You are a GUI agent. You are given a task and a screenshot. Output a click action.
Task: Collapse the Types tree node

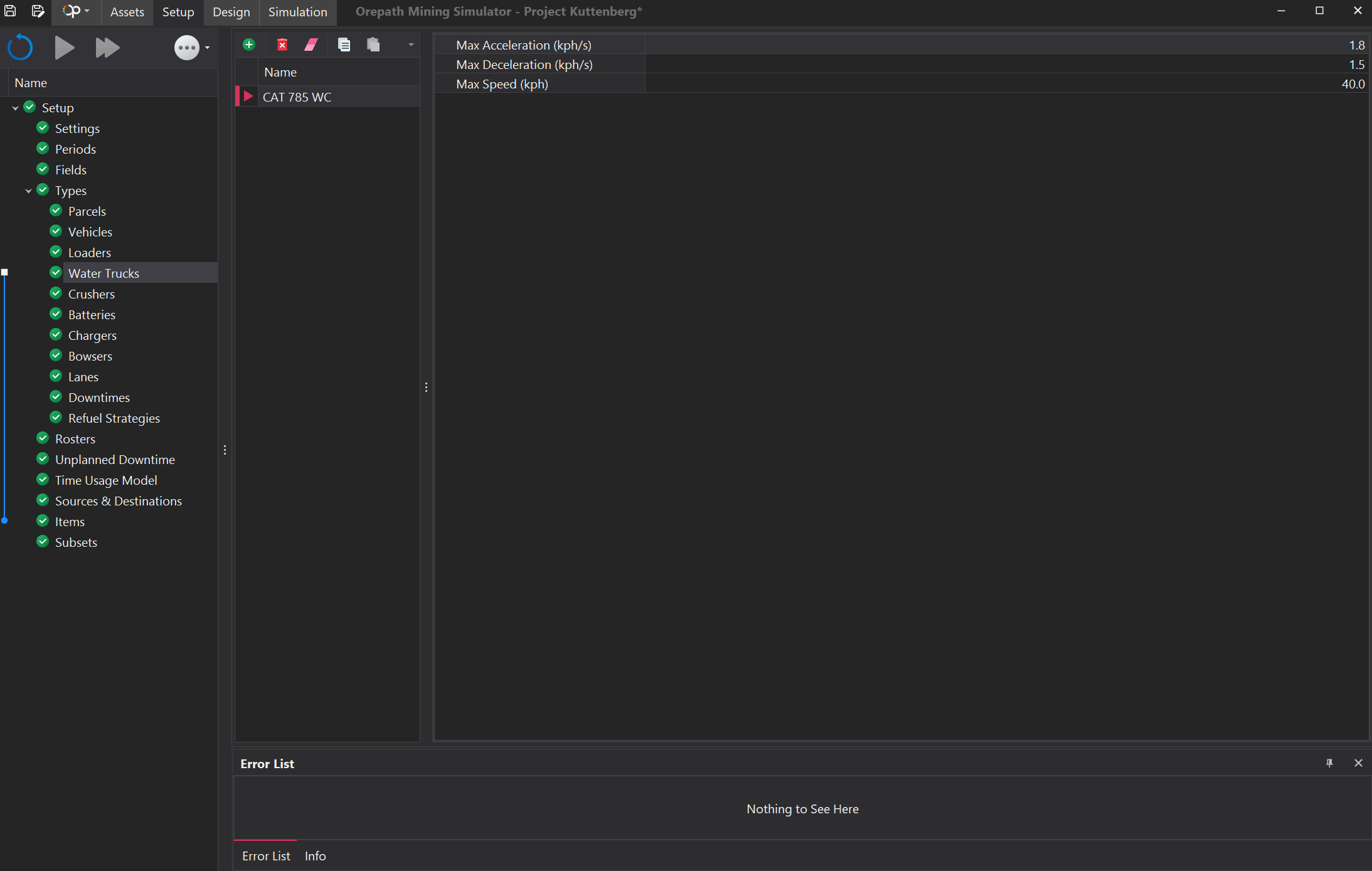[x=28, y=191]
